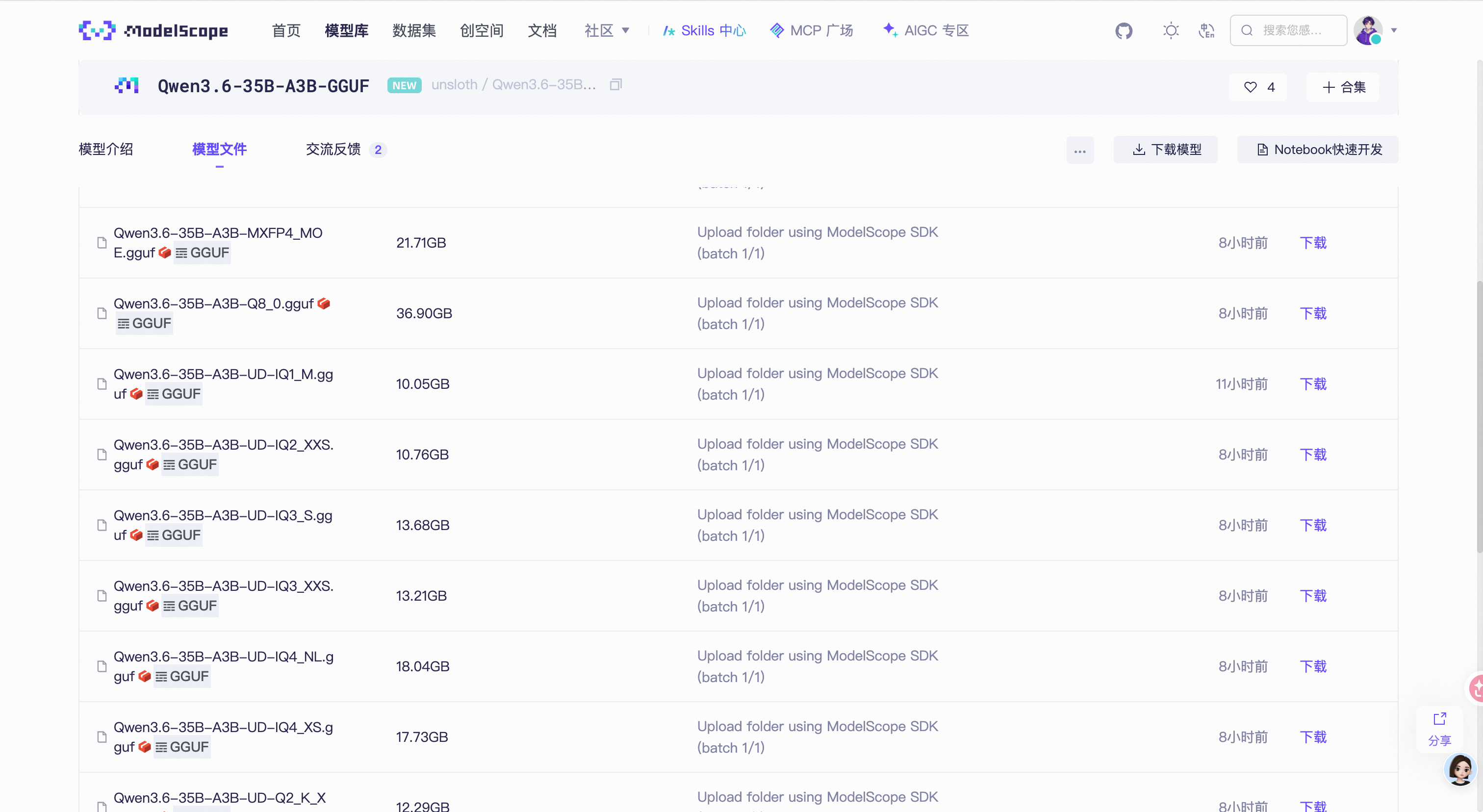
Task: Click the GGUF tag on the MXFP4_MOE row
Action: click(x=202, y=253)
